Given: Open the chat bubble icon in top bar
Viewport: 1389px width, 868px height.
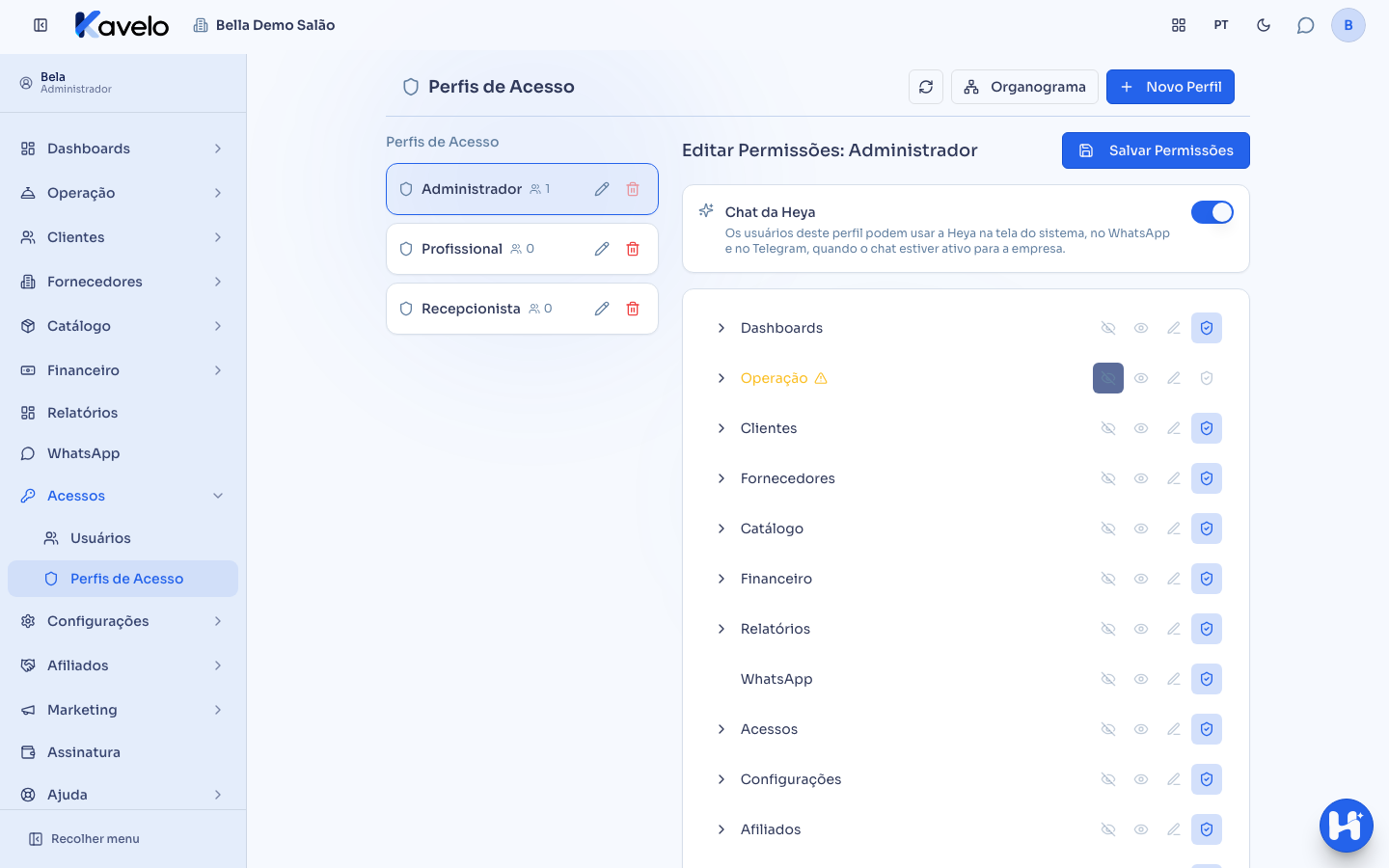Looking at the screenshot, I should point(1306,25).
